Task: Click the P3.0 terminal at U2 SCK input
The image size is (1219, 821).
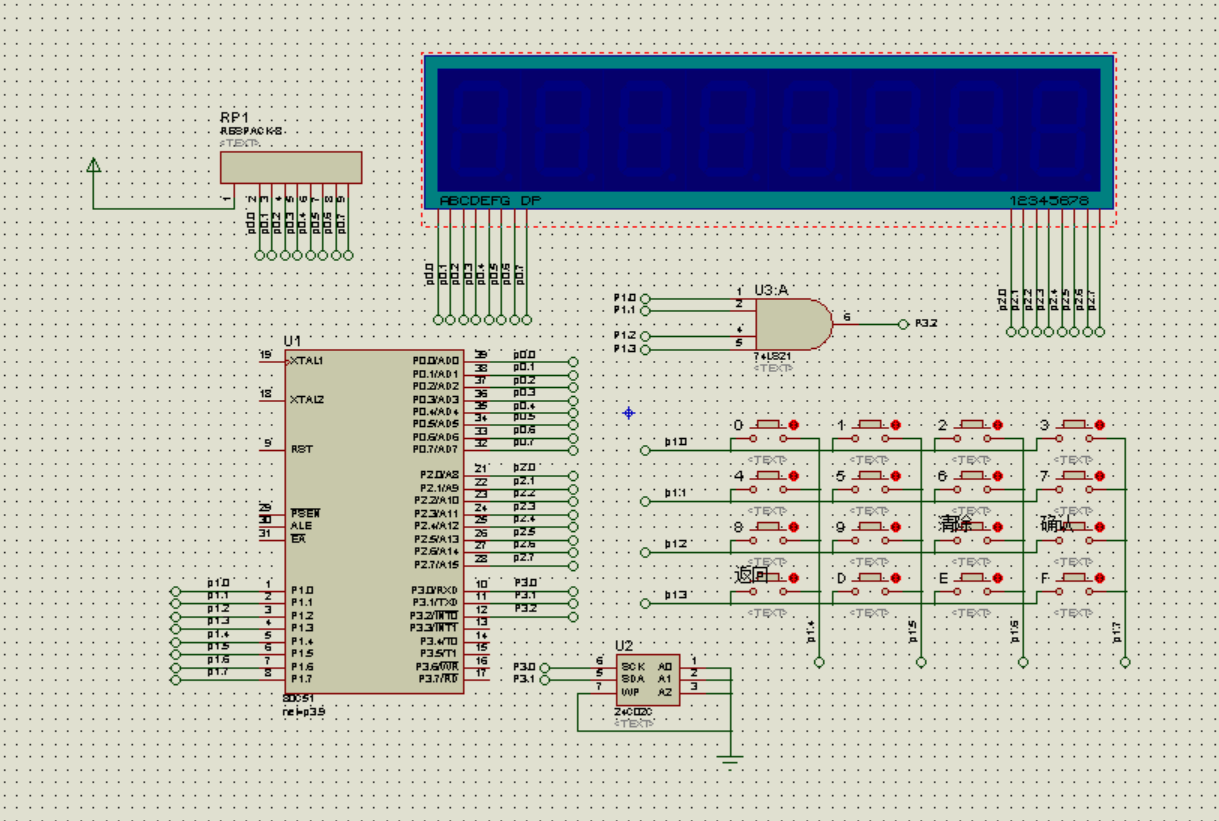Action: tap(544, 667)
